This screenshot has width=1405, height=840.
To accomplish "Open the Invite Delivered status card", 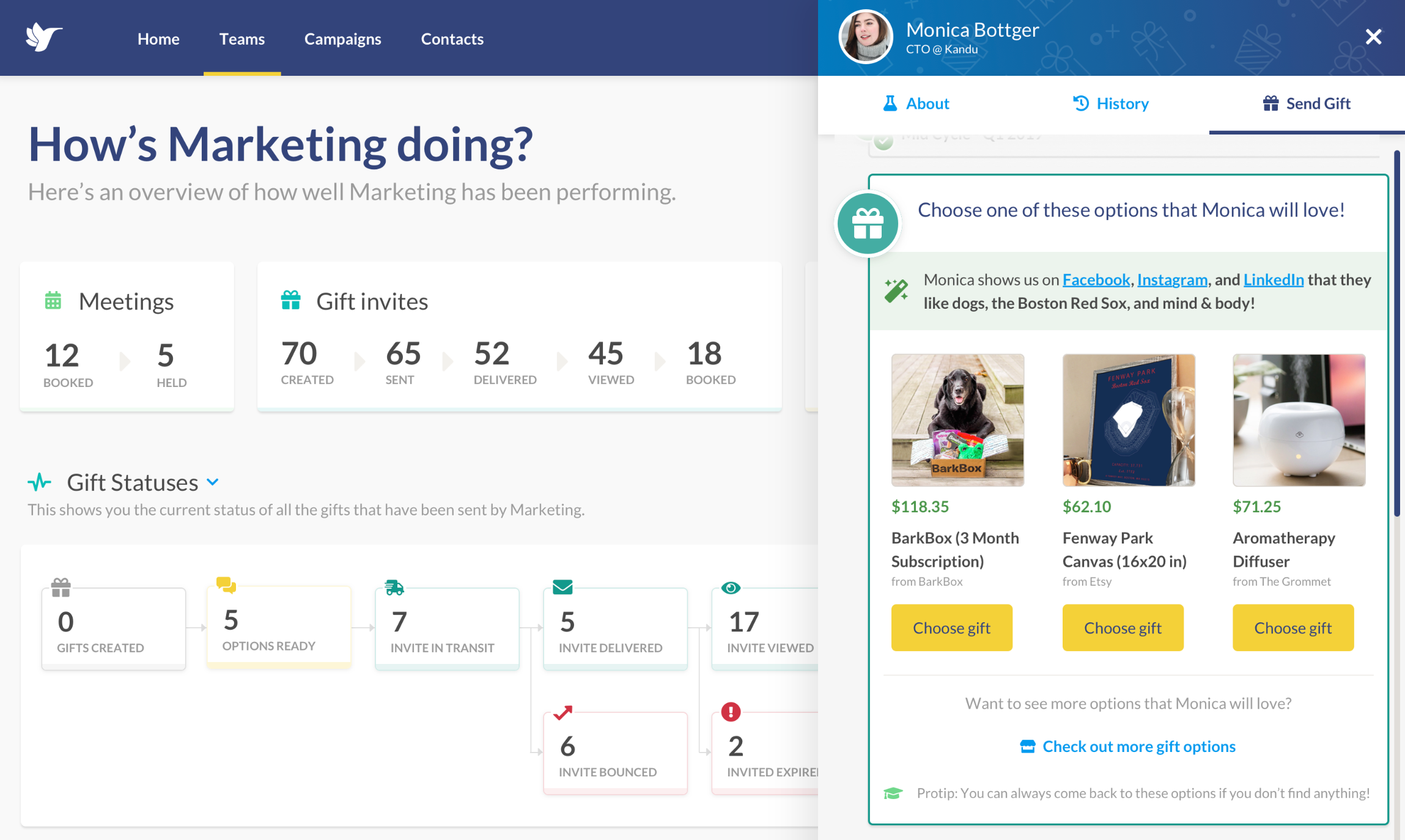I will (x=615, y=629).
